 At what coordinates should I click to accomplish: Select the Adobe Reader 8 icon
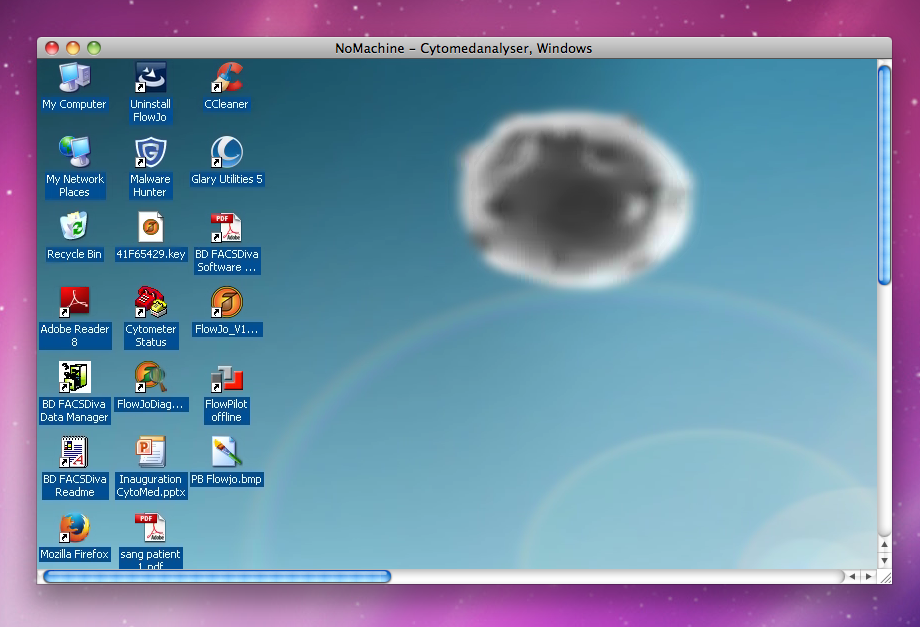(75, 302)
